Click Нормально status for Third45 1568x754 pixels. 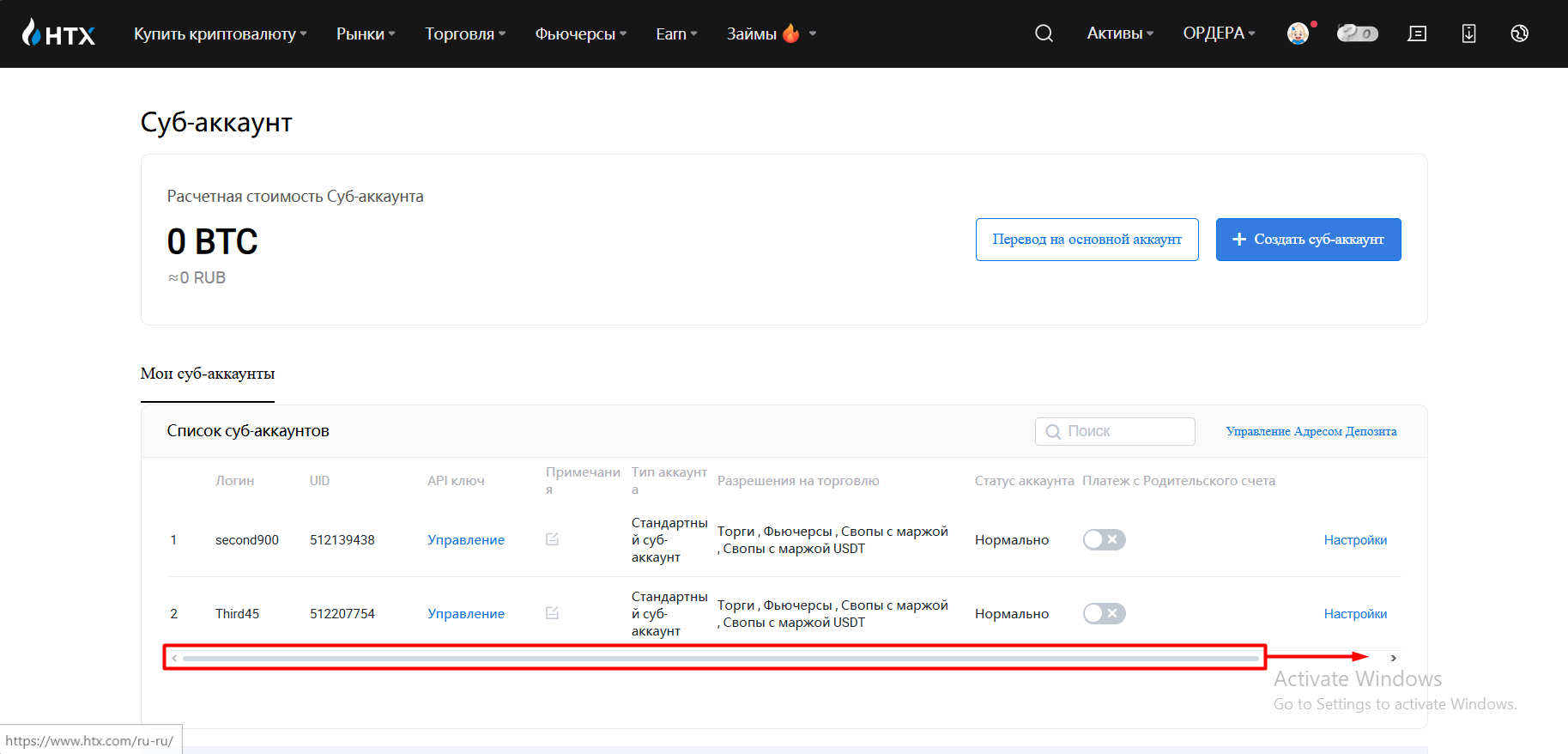point(1012,613)
